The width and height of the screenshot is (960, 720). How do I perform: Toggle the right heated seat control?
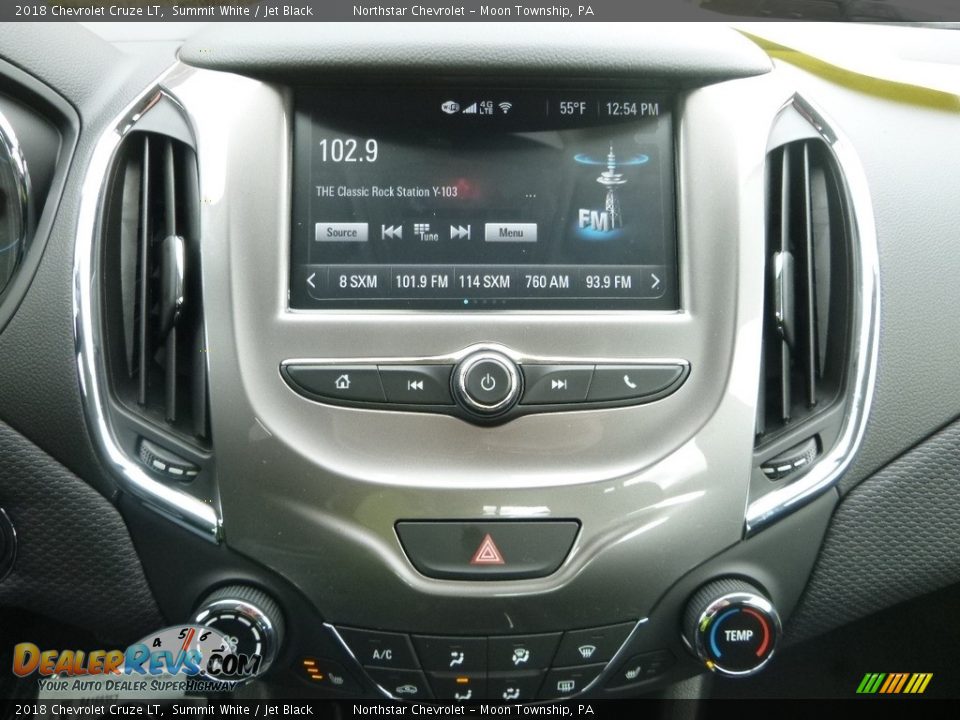click(x=633, y=670)
